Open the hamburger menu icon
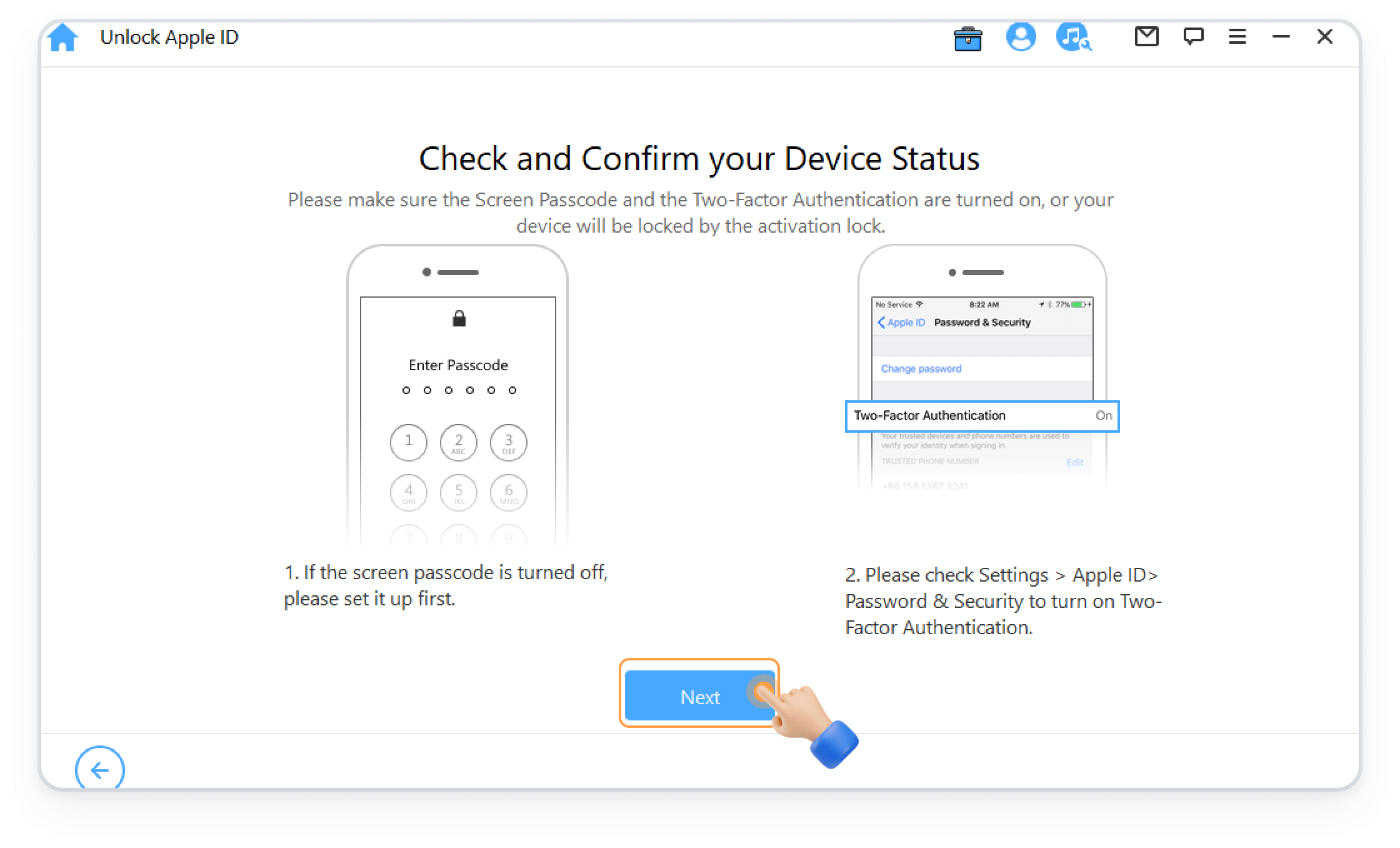Image resolution: width=1400 pixels, height=848 pixels. (x=1237, y=38)
